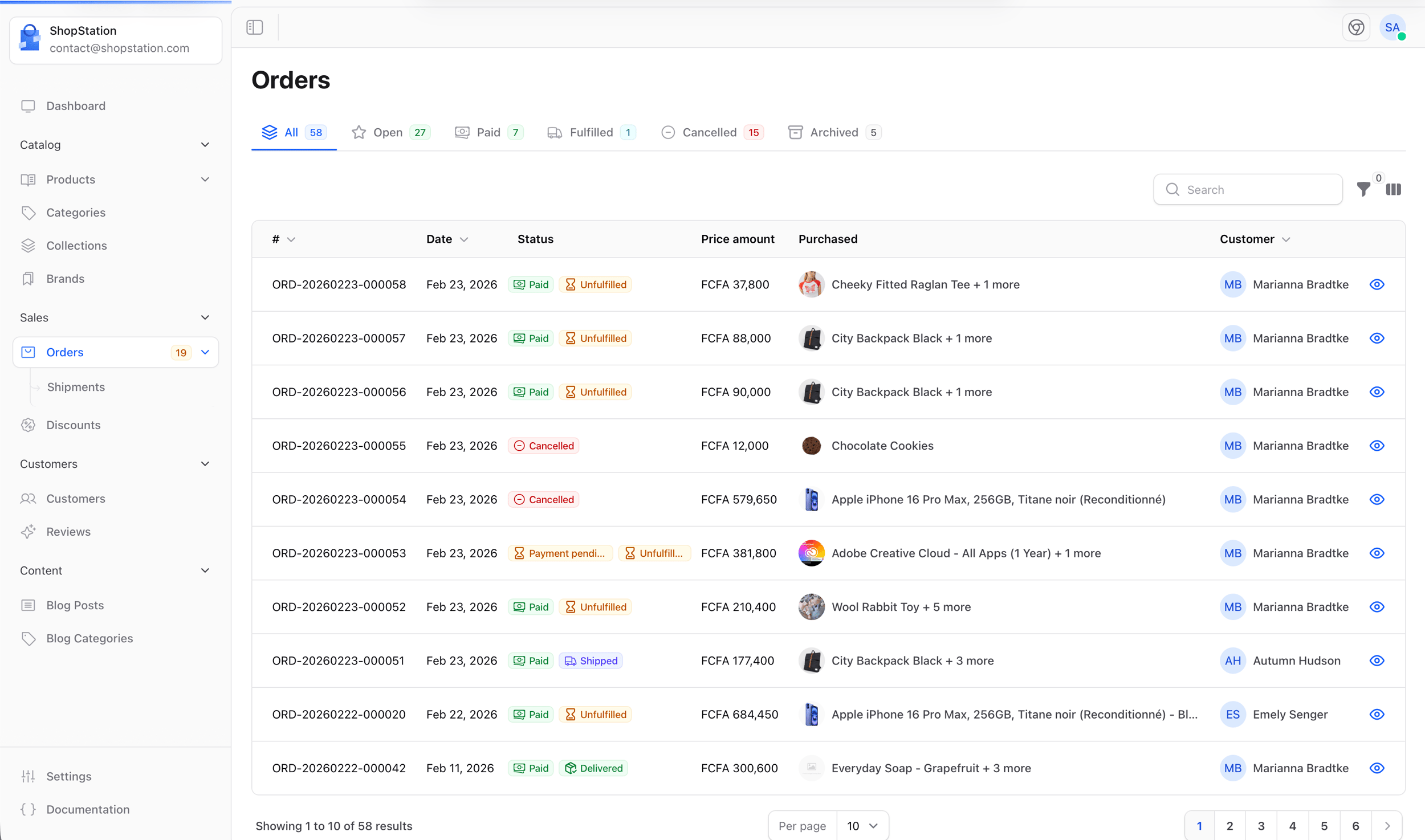This screenshot has height=840, width=1425.
Task: Click the Delivered badge on order 000042
Action: pos(593,768)
